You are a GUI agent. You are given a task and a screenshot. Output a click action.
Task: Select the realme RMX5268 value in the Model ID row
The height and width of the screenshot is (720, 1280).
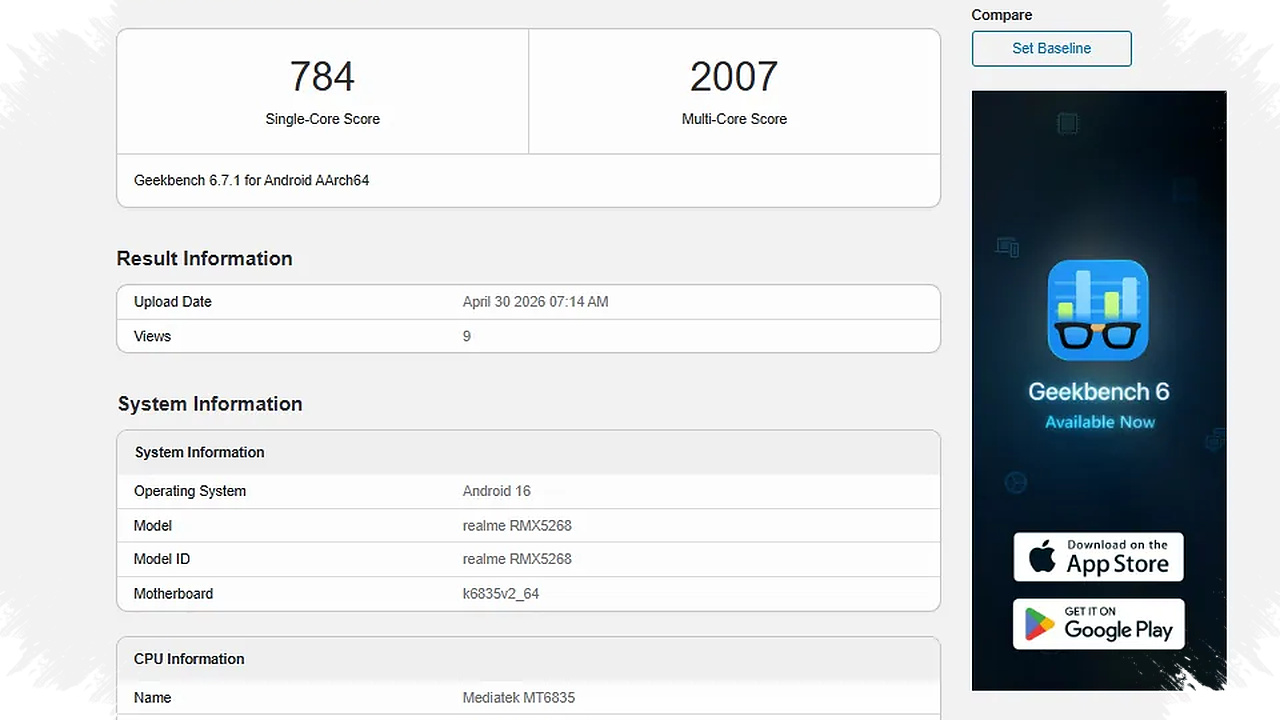click(517, 559)
